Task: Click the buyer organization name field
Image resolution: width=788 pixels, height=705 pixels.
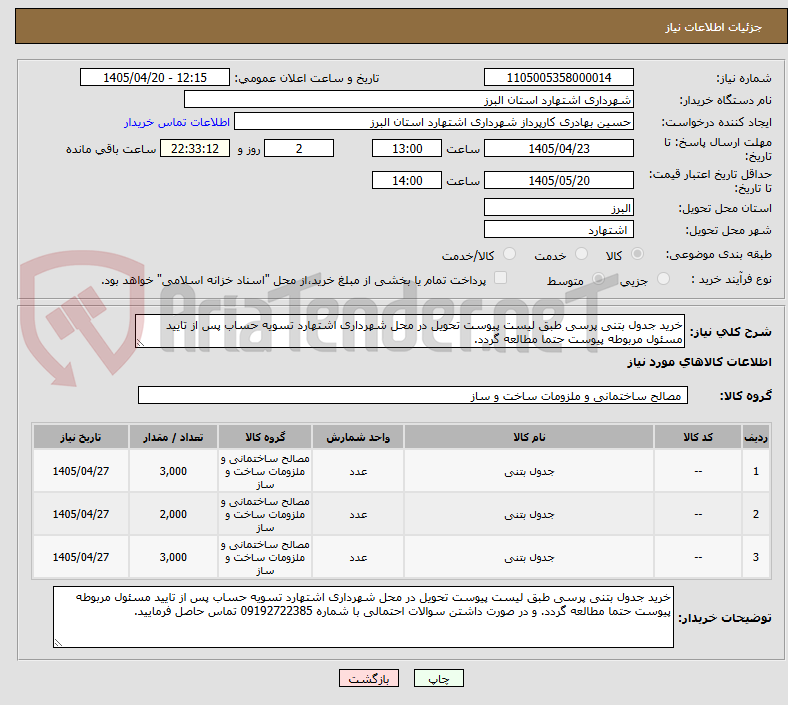Action: pos(409,100)
